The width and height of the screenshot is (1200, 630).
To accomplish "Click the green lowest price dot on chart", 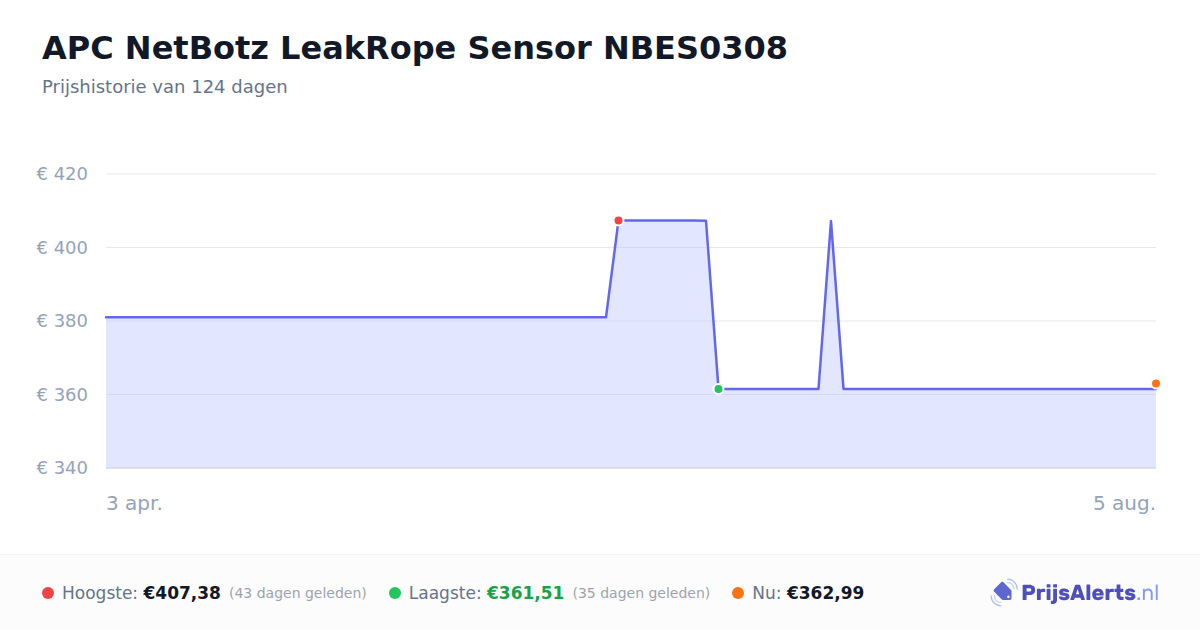I will pyautogui.click(x=718, y=389).
